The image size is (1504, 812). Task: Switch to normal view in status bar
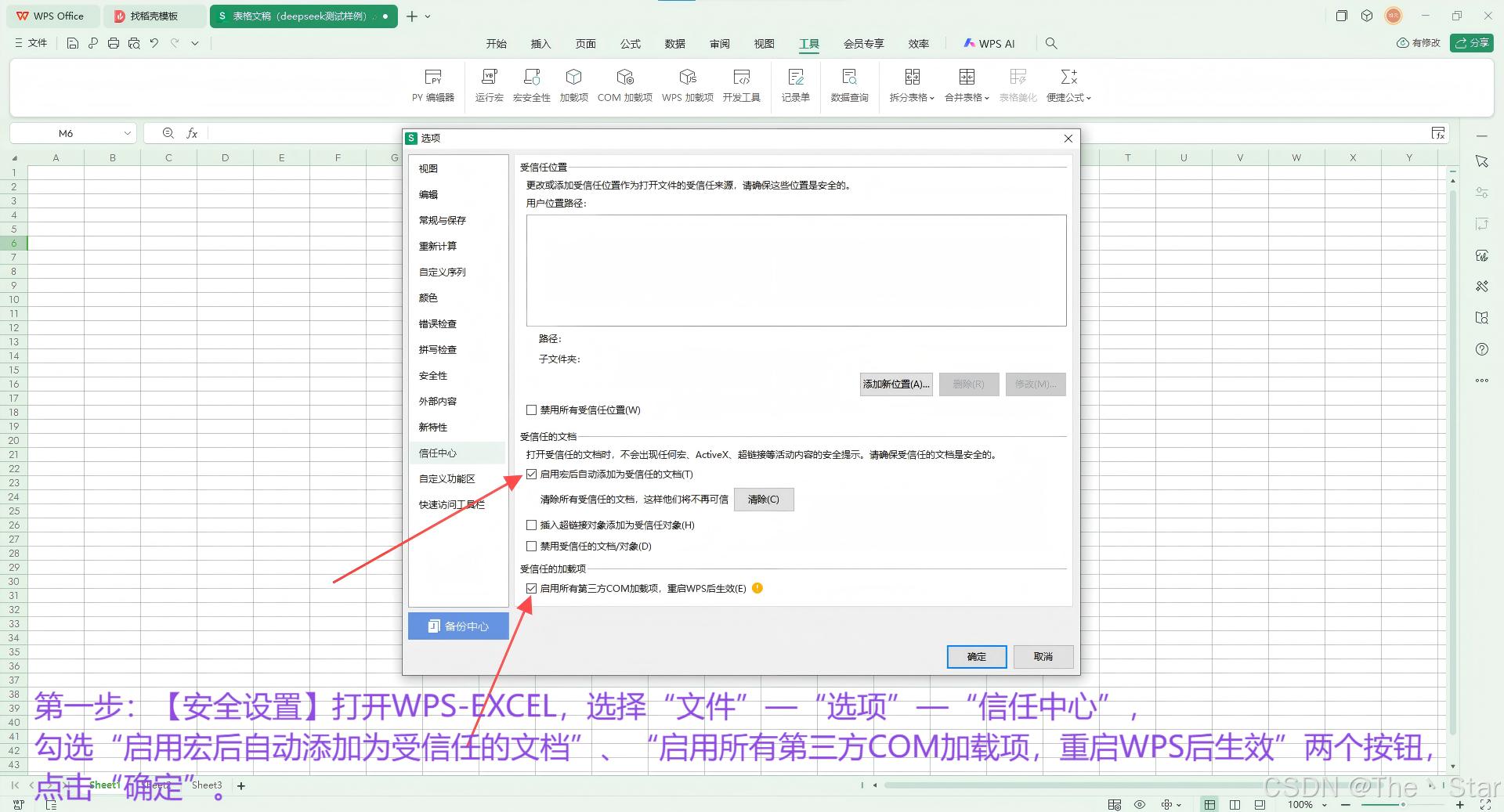1210,805
